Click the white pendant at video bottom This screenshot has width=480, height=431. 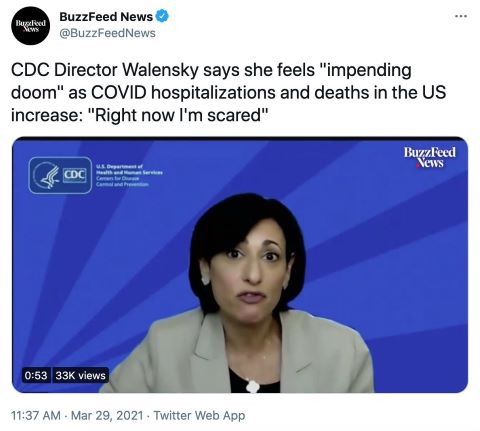[253, 386]
